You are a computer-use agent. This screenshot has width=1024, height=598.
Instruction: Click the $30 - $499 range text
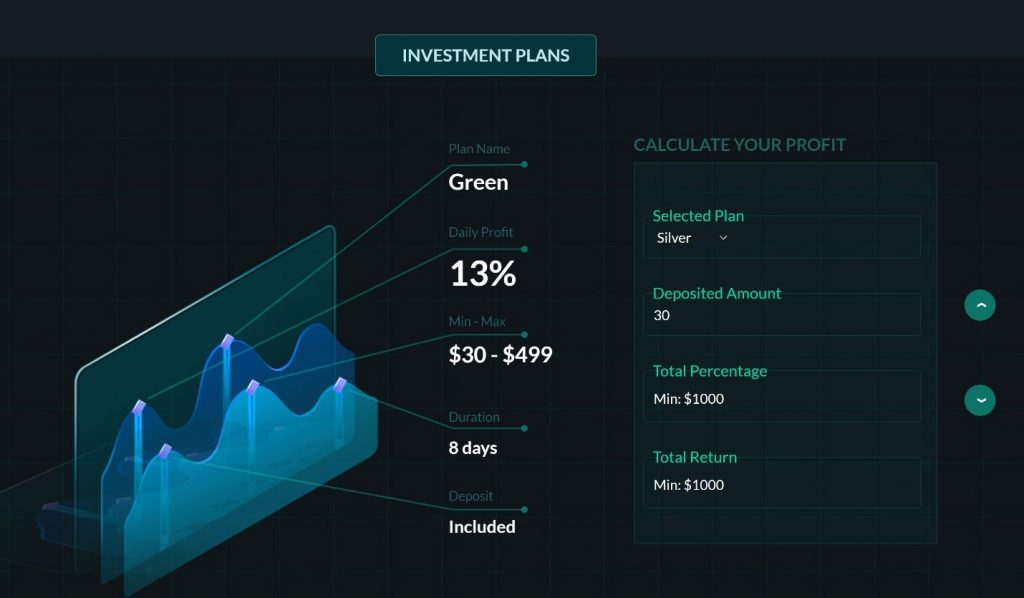click(500, 354)
